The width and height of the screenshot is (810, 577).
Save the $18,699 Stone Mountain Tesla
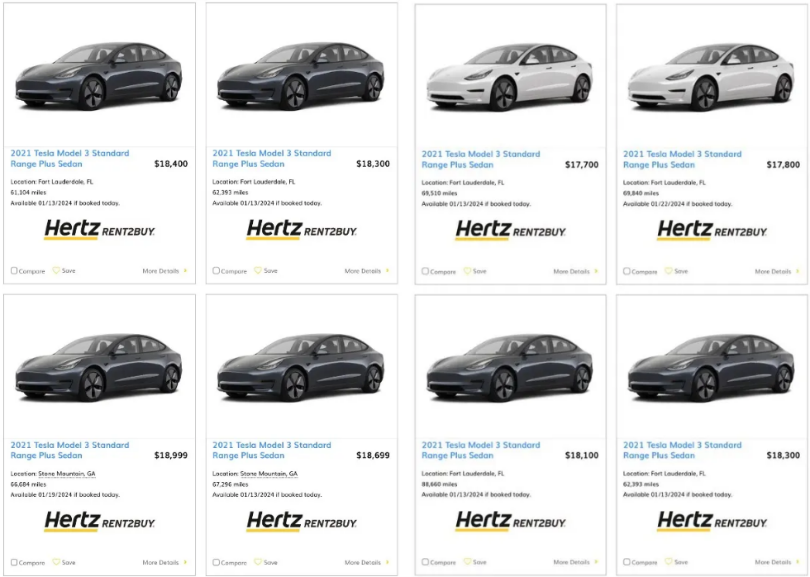pos(258,562)
